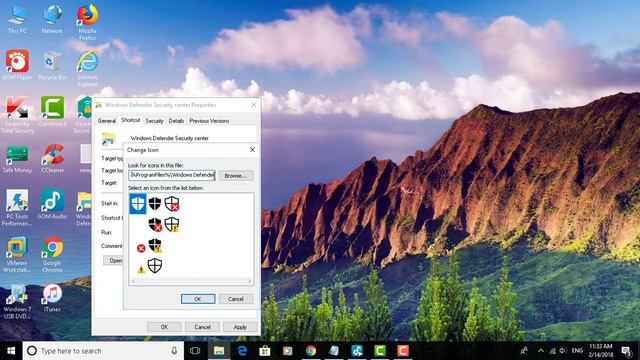This screenshot has width=640, height=360.
Task: Open the Security tab in Properties
Action: [154, 121]
